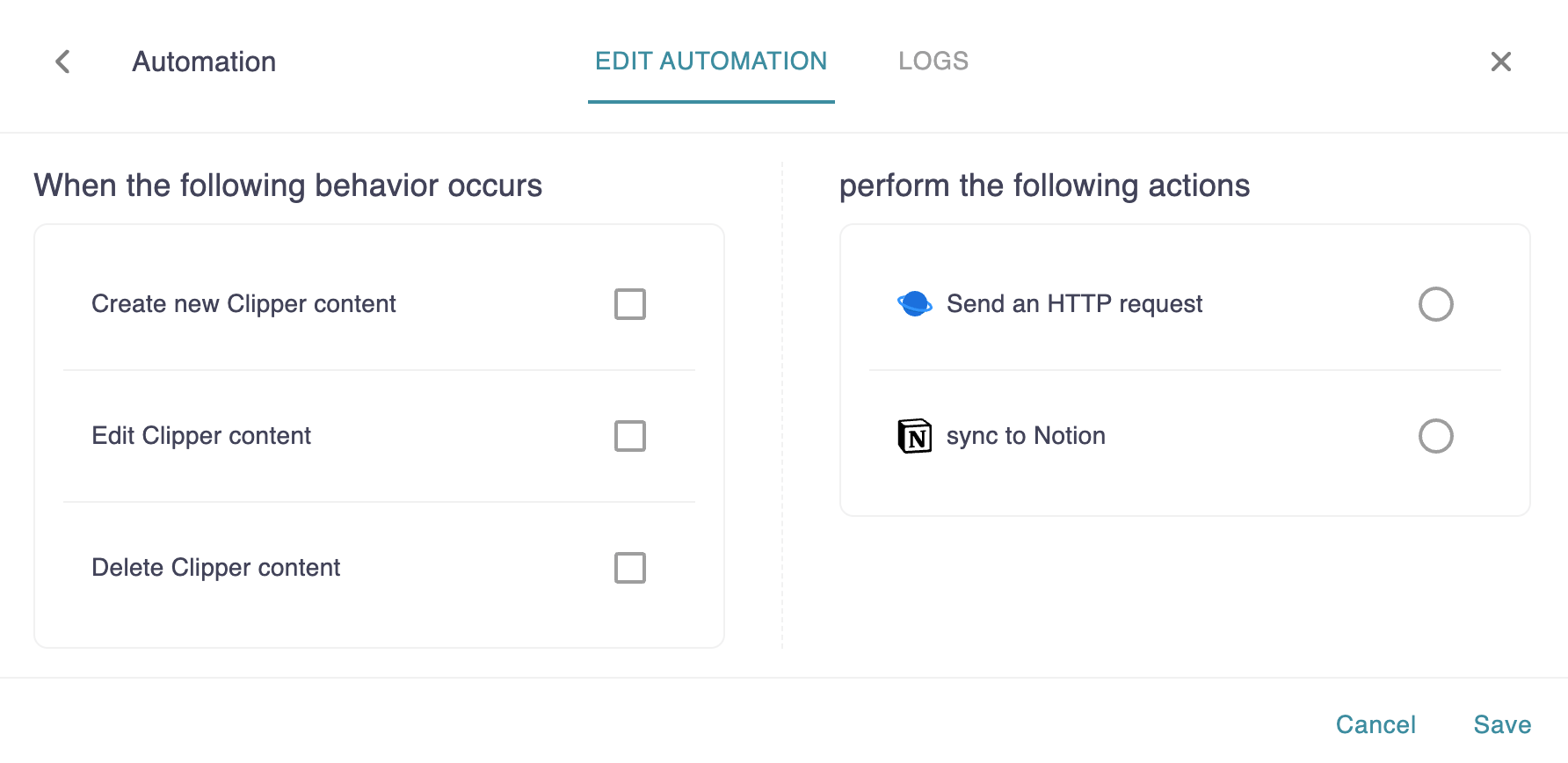
Task: Choose the sync to Notion radio button
Action: [x=1435, y=436]
